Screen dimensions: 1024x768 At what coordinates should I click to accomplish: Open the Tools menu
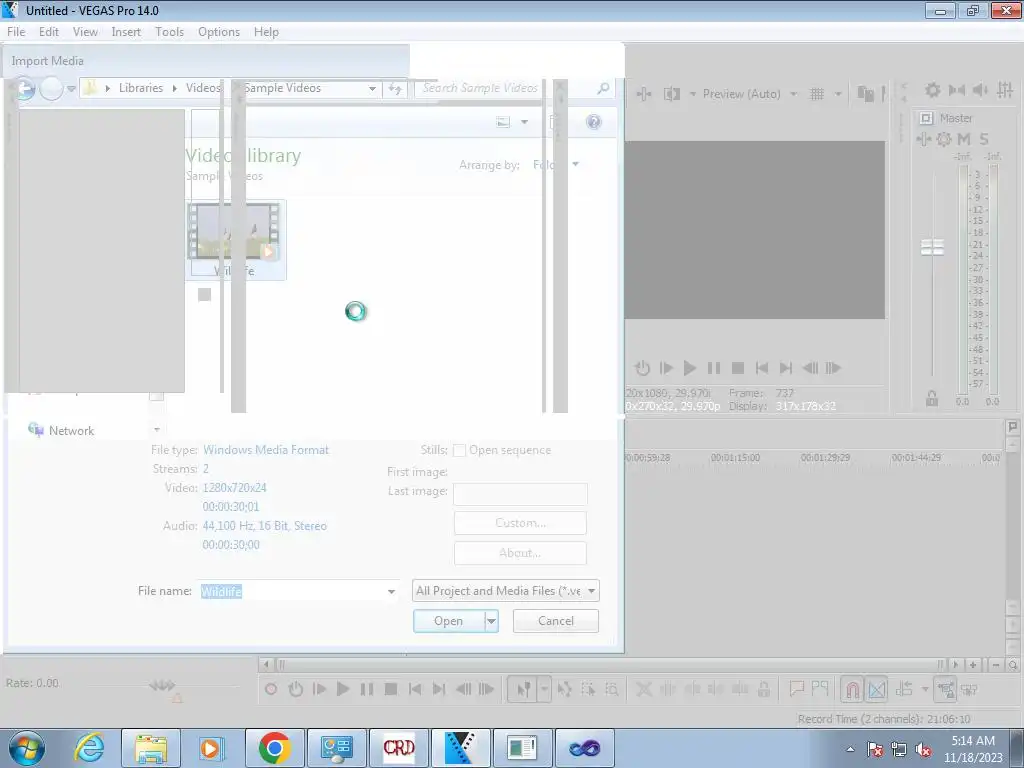point(169,32)
